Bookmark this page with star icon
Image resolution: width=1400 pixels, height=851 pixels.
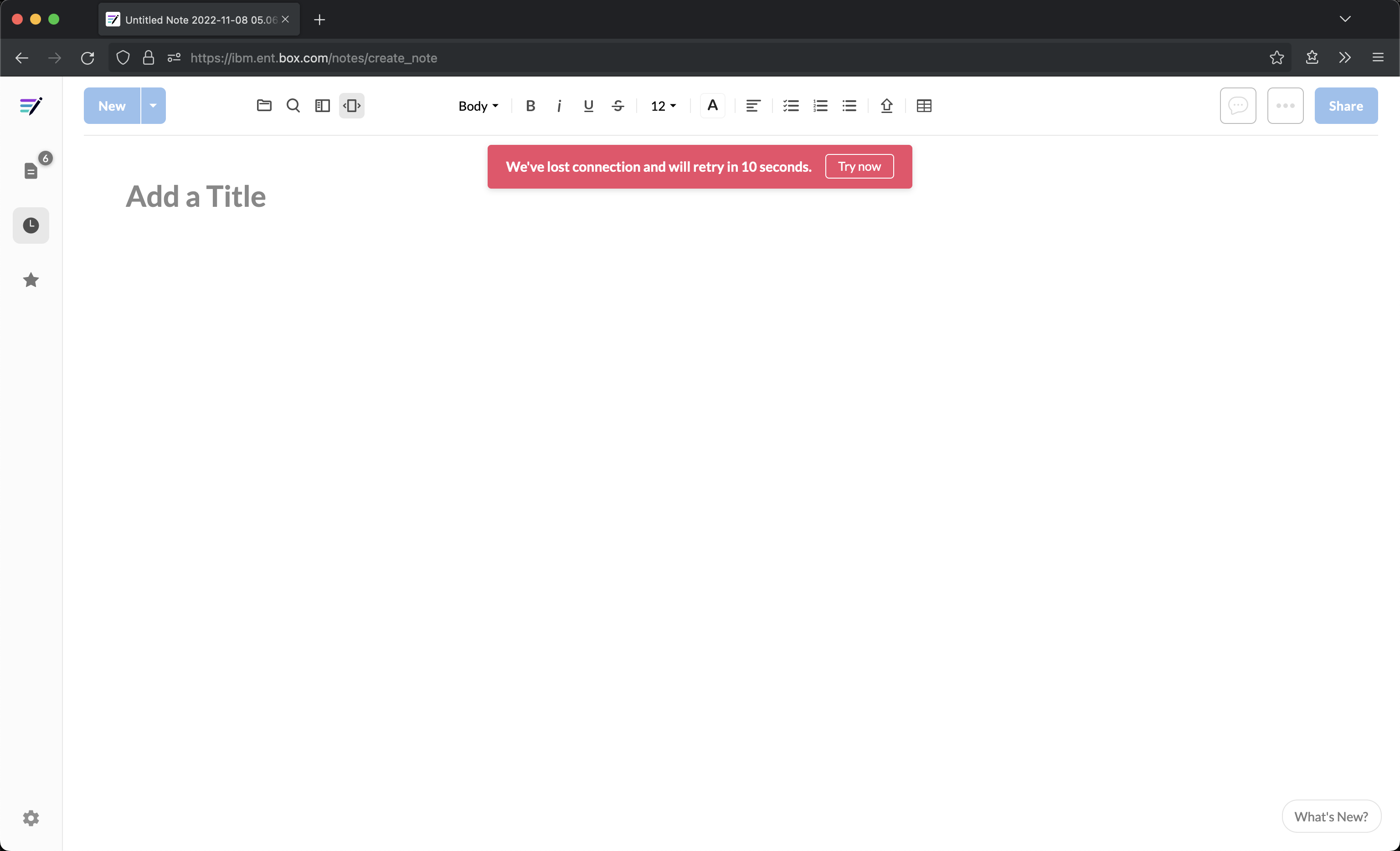(x=1276, y=57)
